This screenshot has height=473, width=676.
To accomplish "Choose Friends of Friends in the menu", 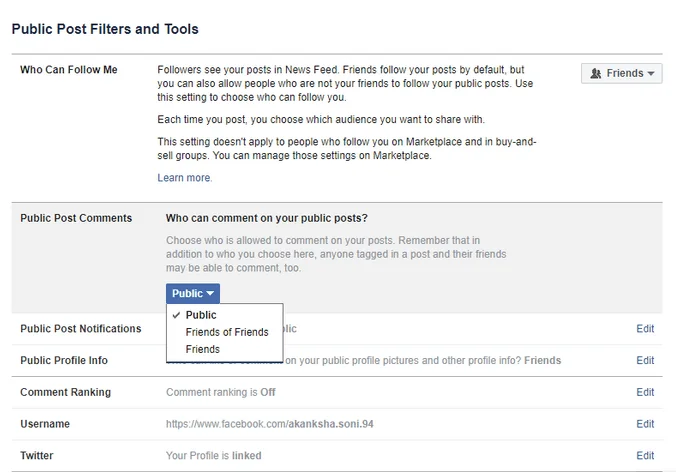I will [x=227, y=332].
